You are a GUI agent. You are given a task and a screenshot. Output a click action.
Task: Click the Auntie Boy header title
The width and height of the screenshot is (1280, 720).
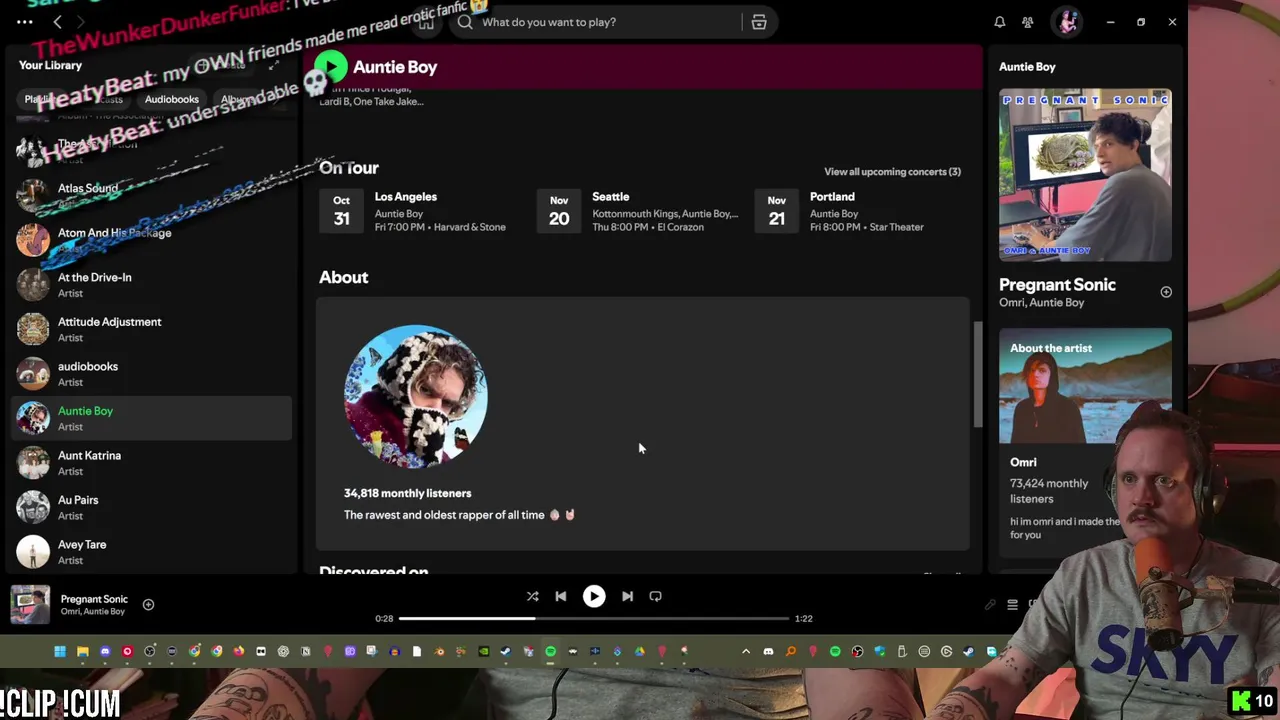(395, 67)
